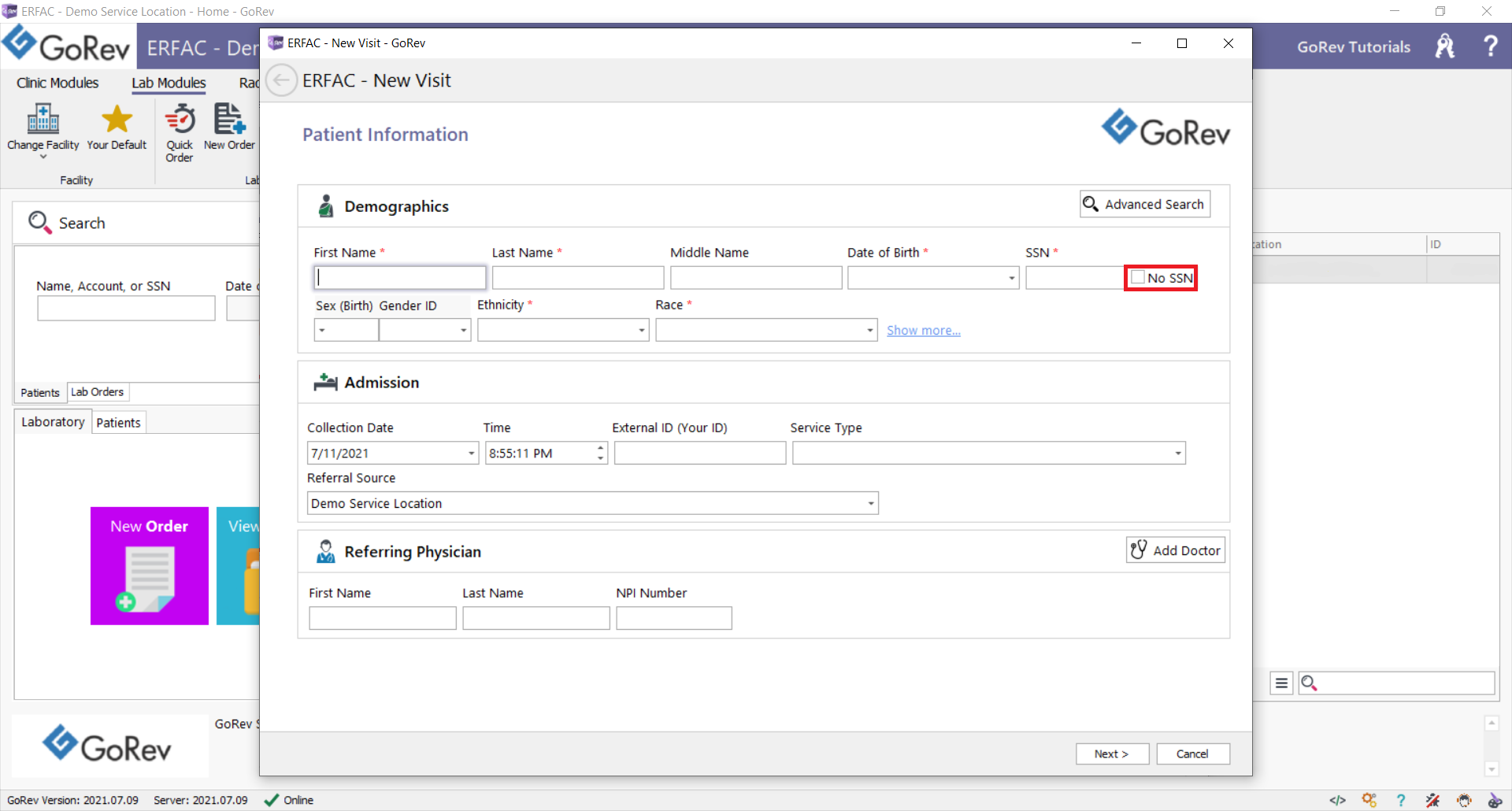1512x811 pixels.
Task: Click the code brackets status bar icon
Action: (x=1337, y=800)
